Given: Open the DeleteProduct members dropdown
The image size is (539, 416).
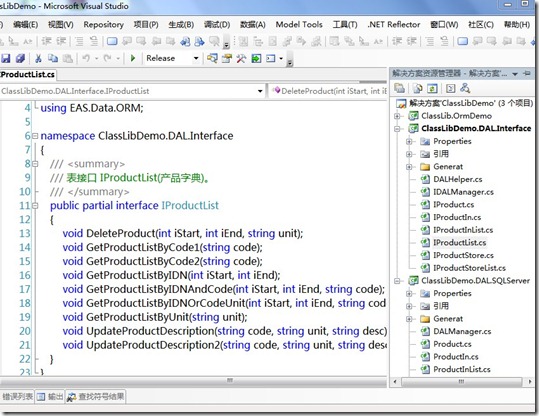Looking at the screenshot, I should pos(329,91).
